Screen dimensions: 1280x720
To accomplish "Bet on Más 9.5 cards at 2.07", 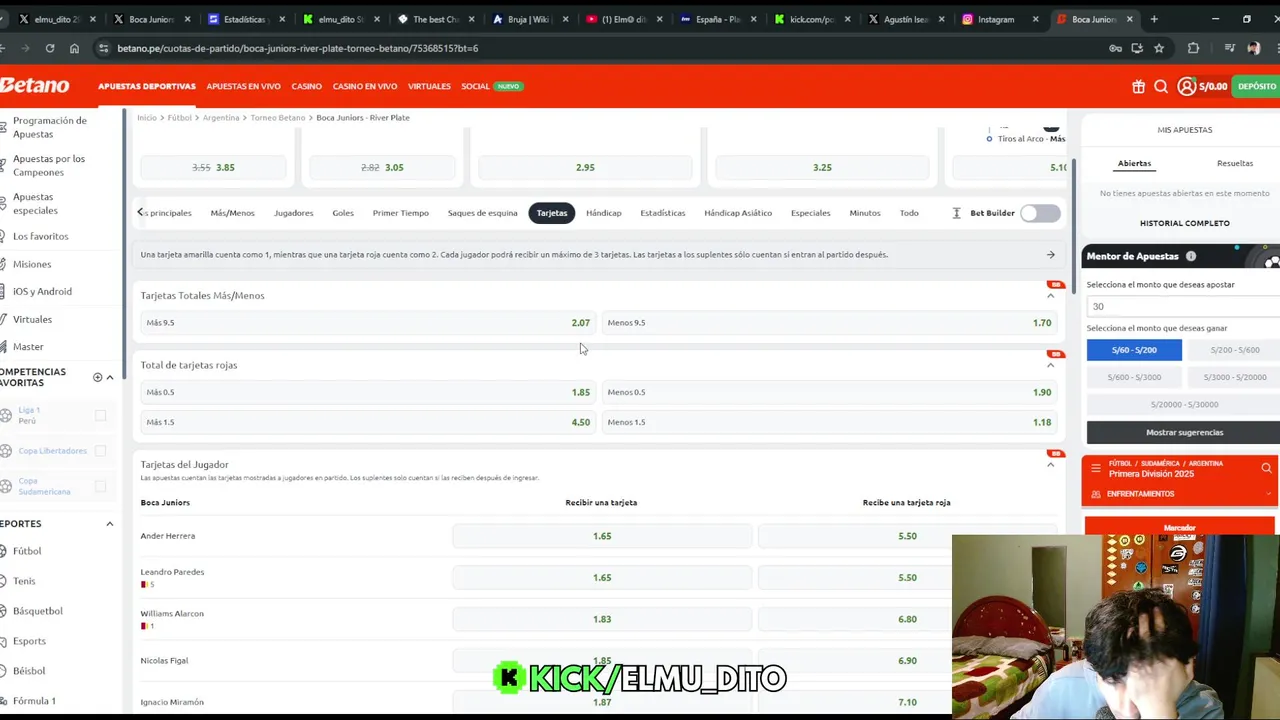I will pos(367,323).
